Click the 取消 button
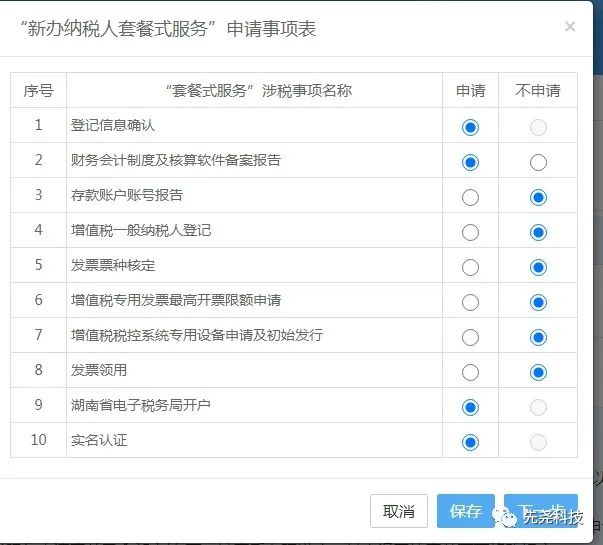 coord(399,511)
